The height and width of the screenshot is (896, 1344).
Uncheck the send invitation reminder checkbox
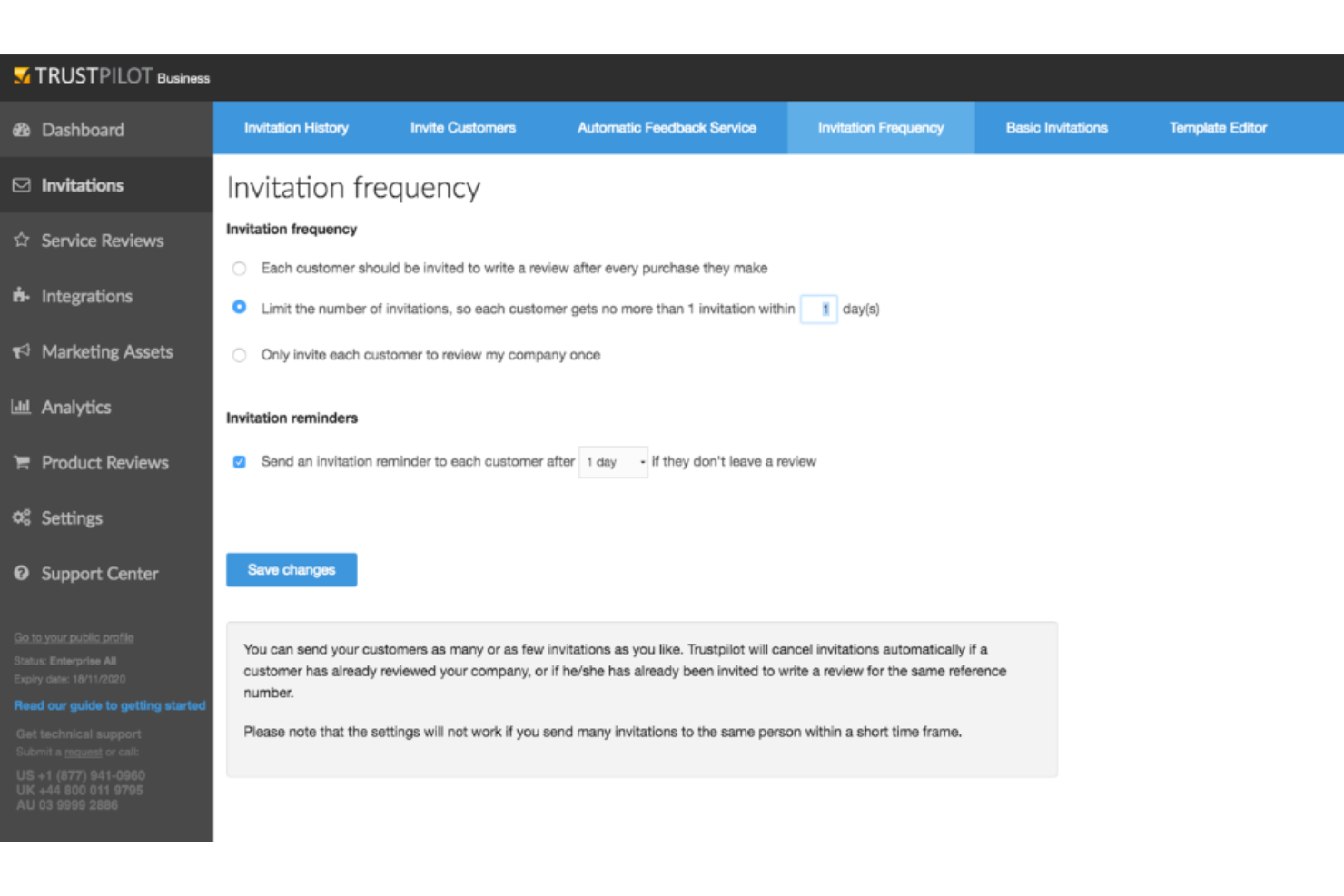240,462
